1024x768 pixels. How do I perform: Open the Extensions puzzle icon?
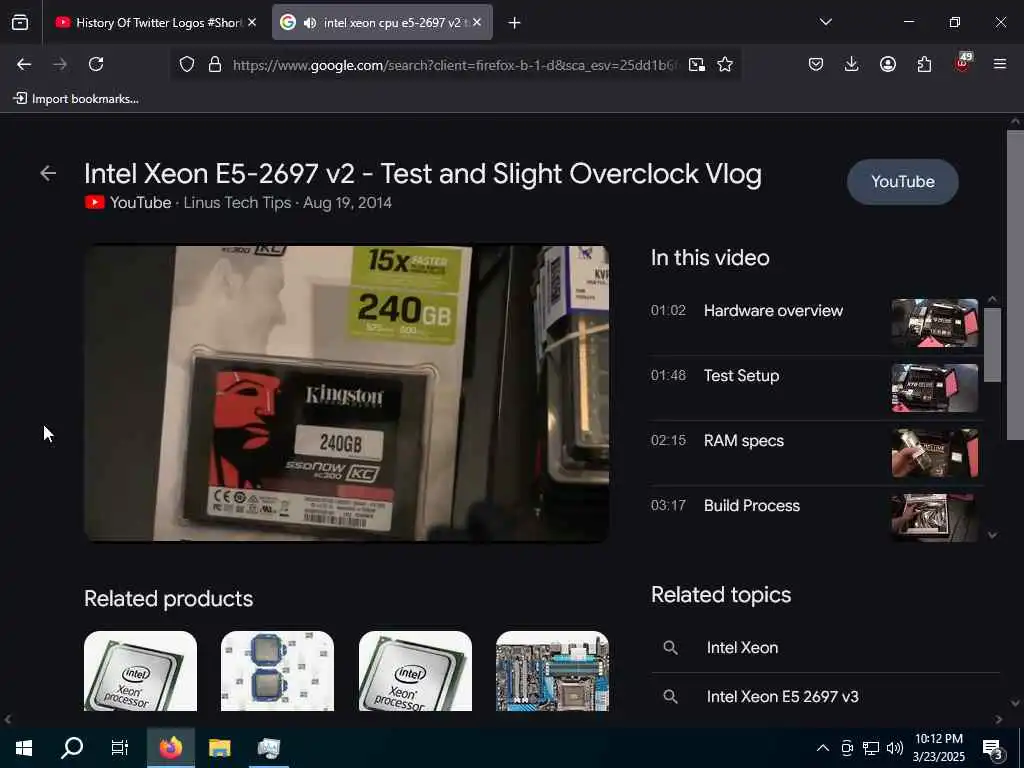point(924,64)
